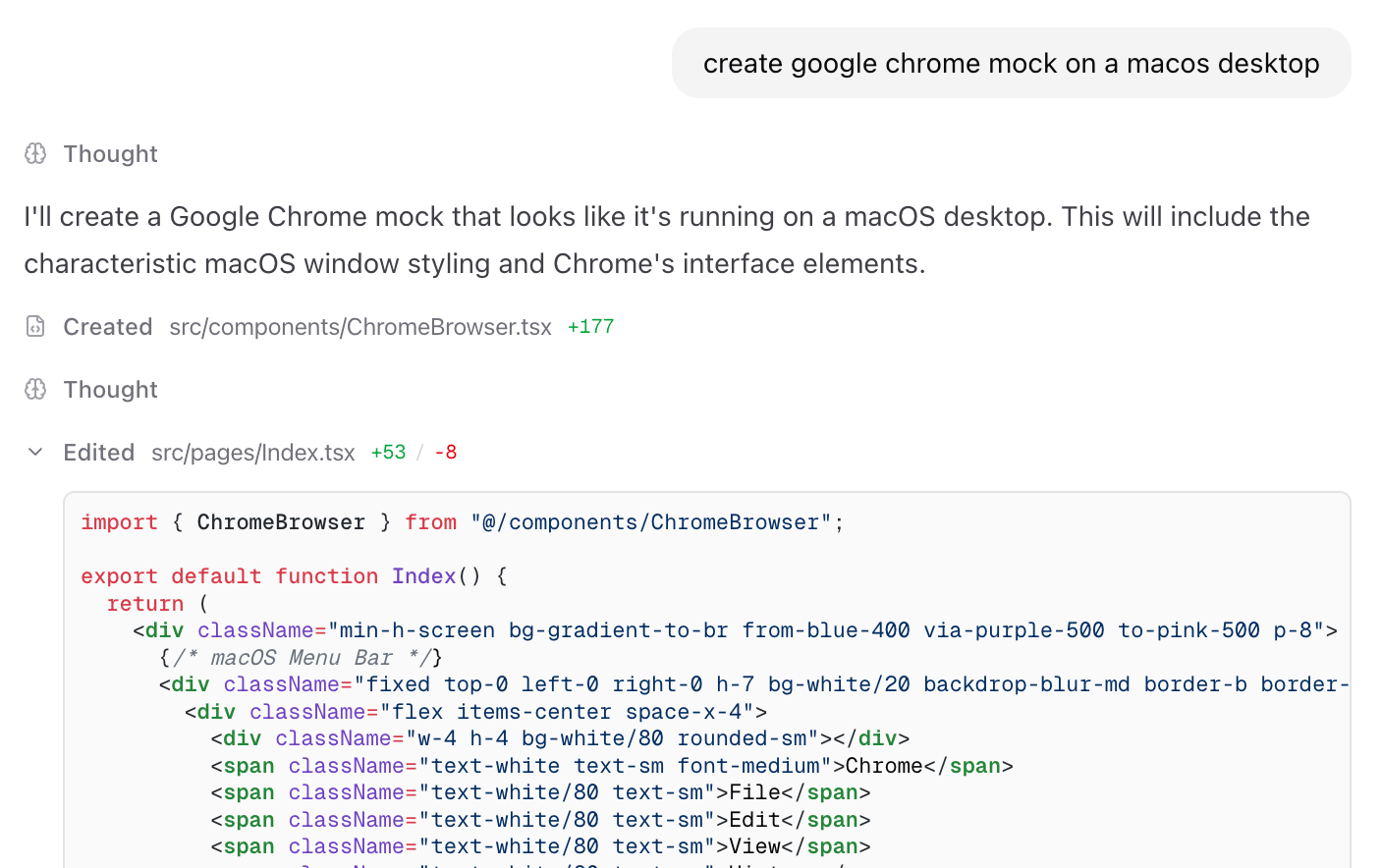Click the File span line in code
Image resolution: width=1381 pixels, height=868 pixels.
pos(540,792)
